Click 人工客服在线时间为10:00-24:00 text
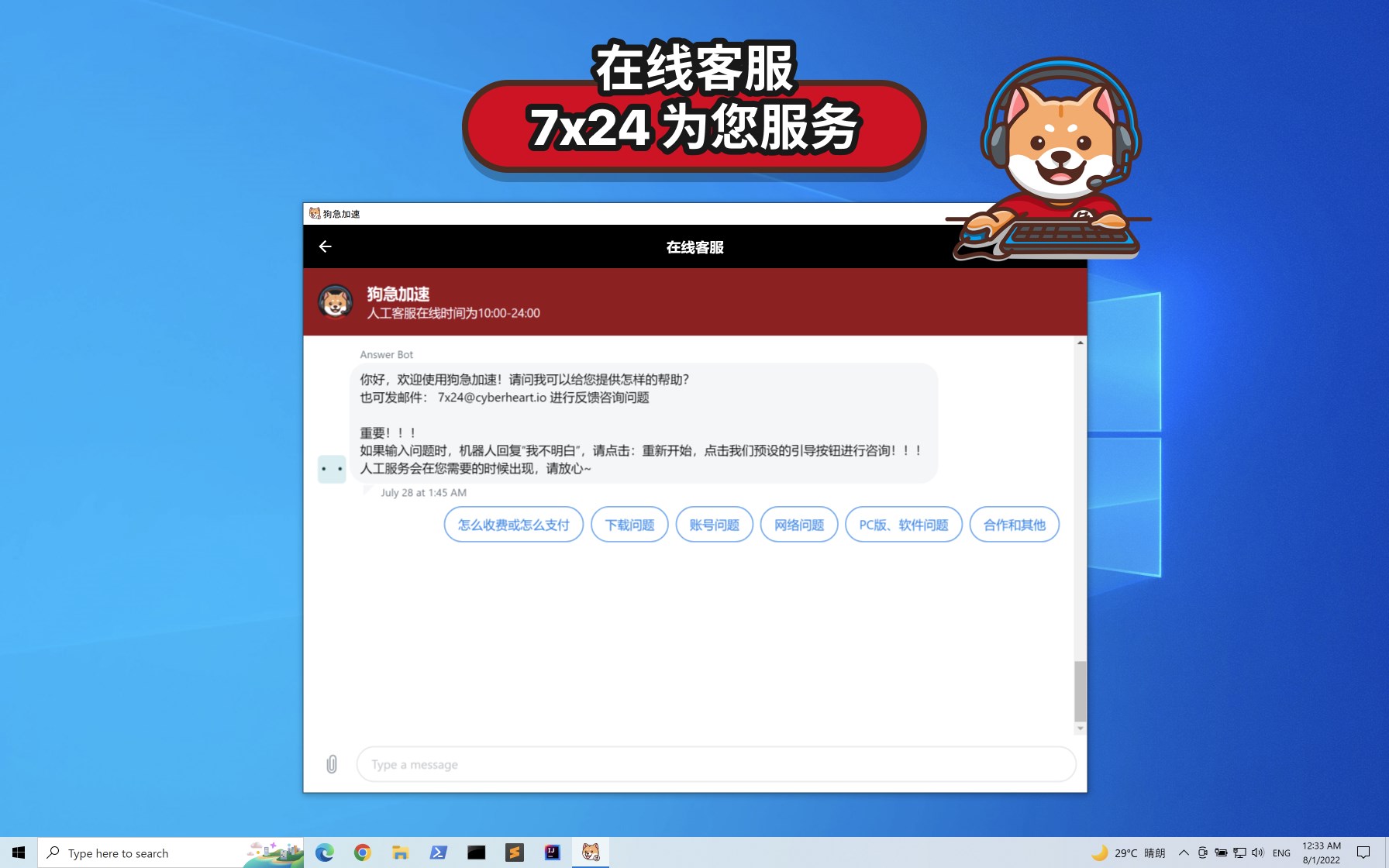Viewport: 1389px width, 868px height. tap(453, 313)
